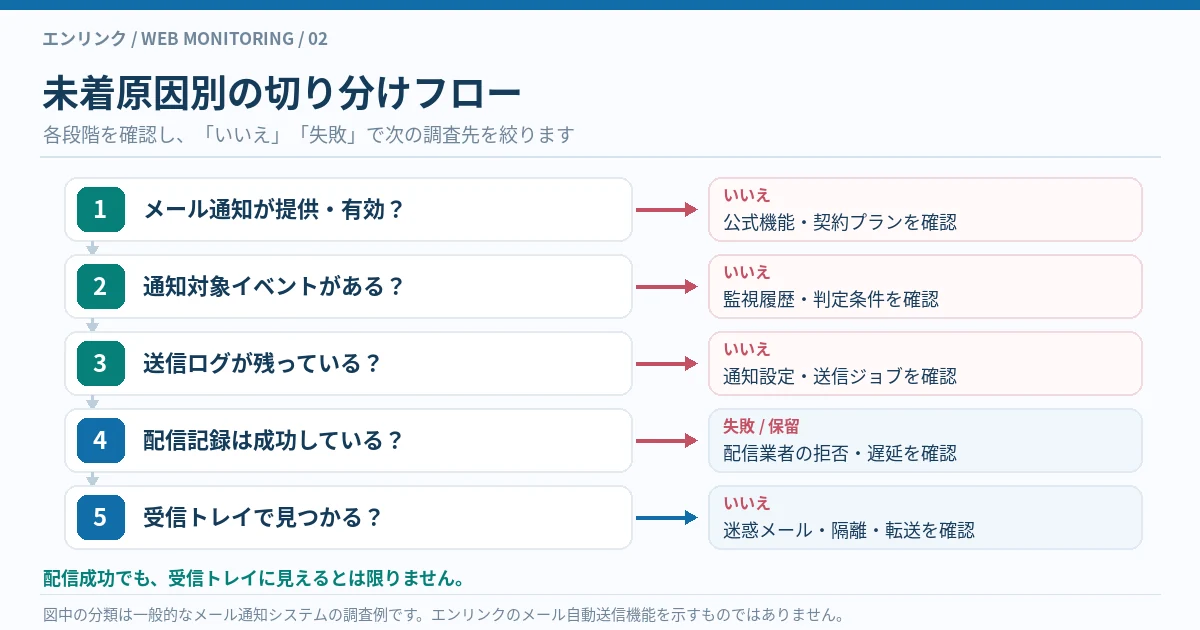
Task: Open the 配信業者の拒否・遅延を確認 result box
Action: [926, 440]
